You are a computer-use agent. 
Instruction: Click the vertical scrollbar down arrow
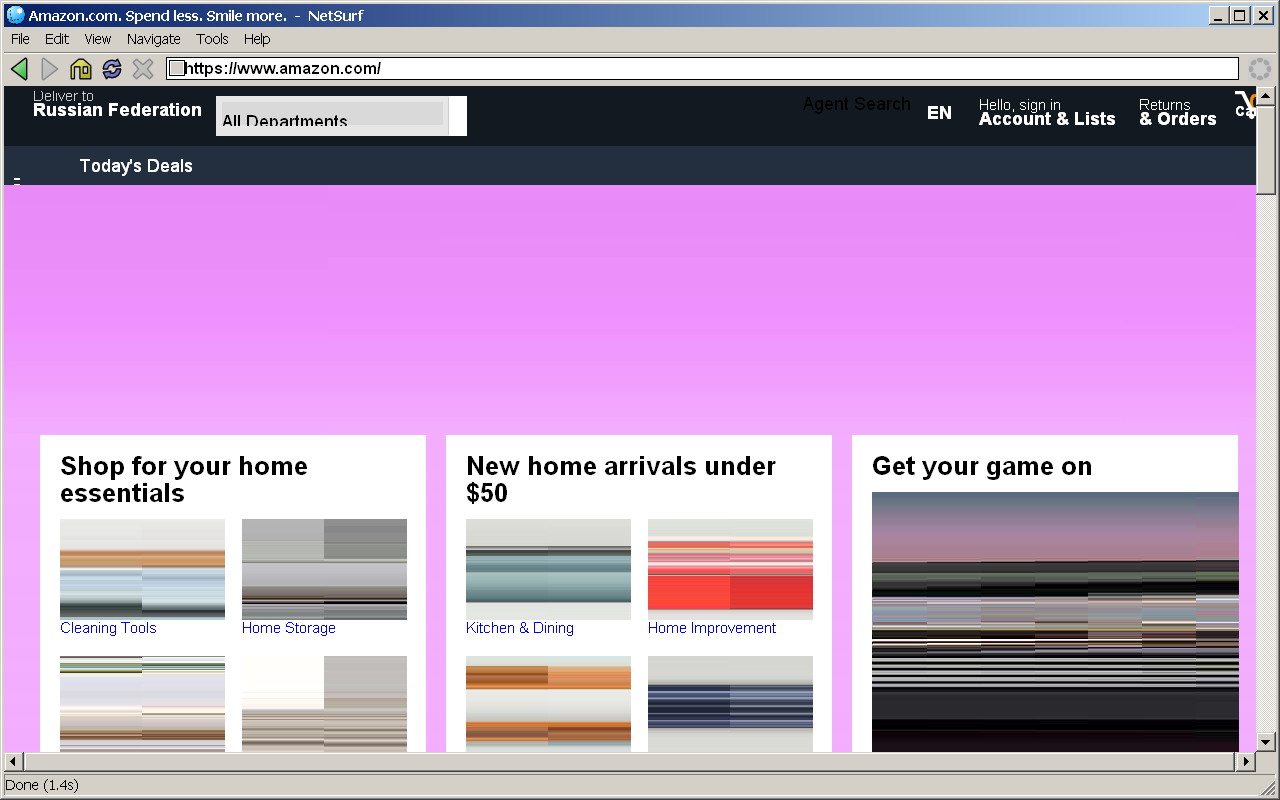pos(1265,742)
